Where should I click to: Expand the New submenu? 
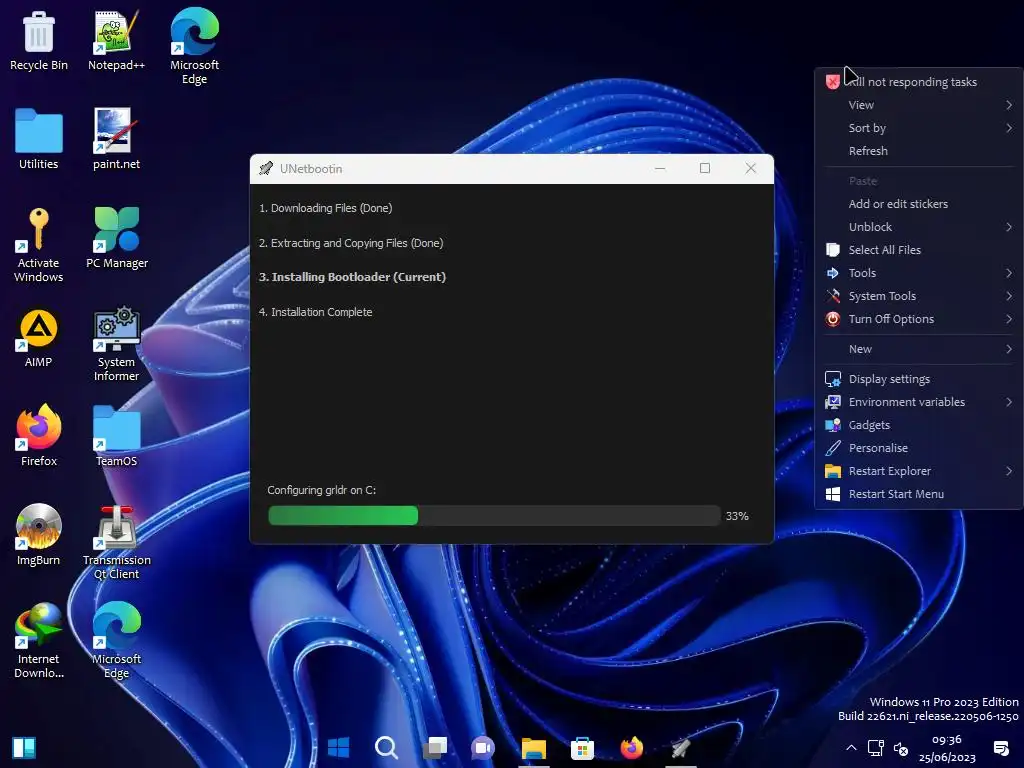tap(920, 349)
